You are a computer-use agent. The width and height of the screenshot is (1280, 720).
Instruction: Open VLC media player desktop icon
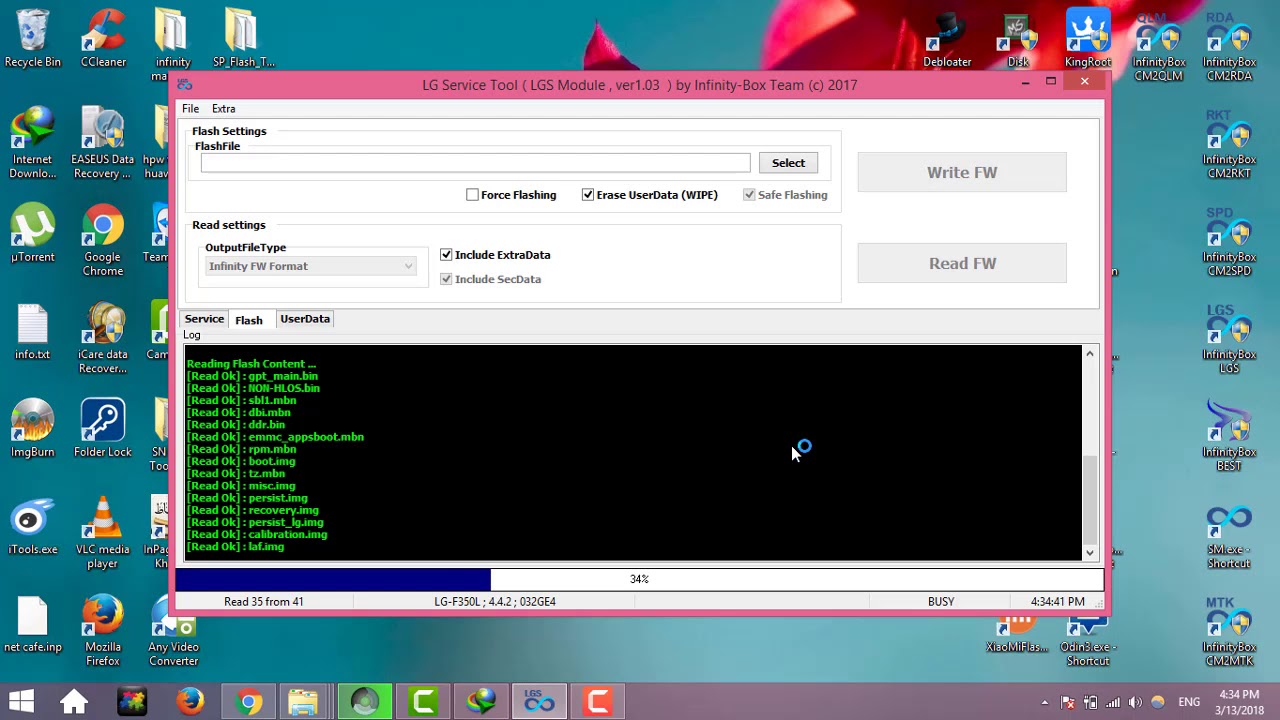[x=102, y=532]
